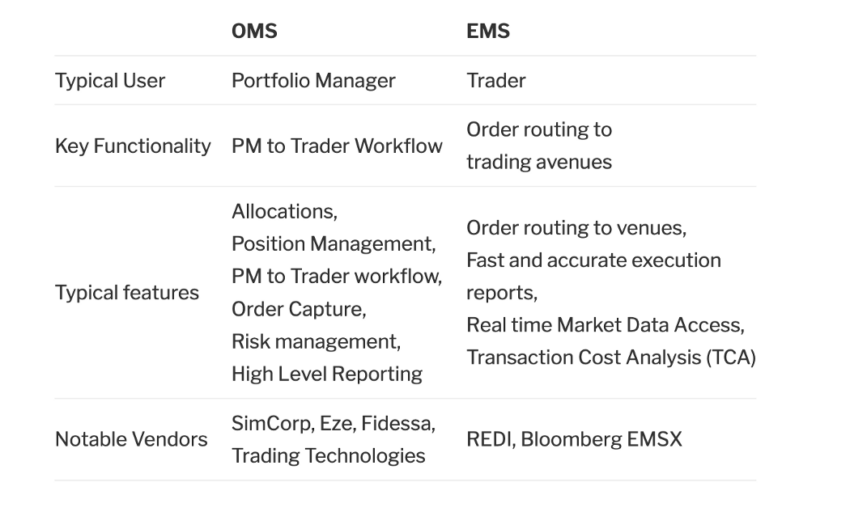Click the Position Management line
This screenshot has width=850, height=512.
(x=333, y=244)
